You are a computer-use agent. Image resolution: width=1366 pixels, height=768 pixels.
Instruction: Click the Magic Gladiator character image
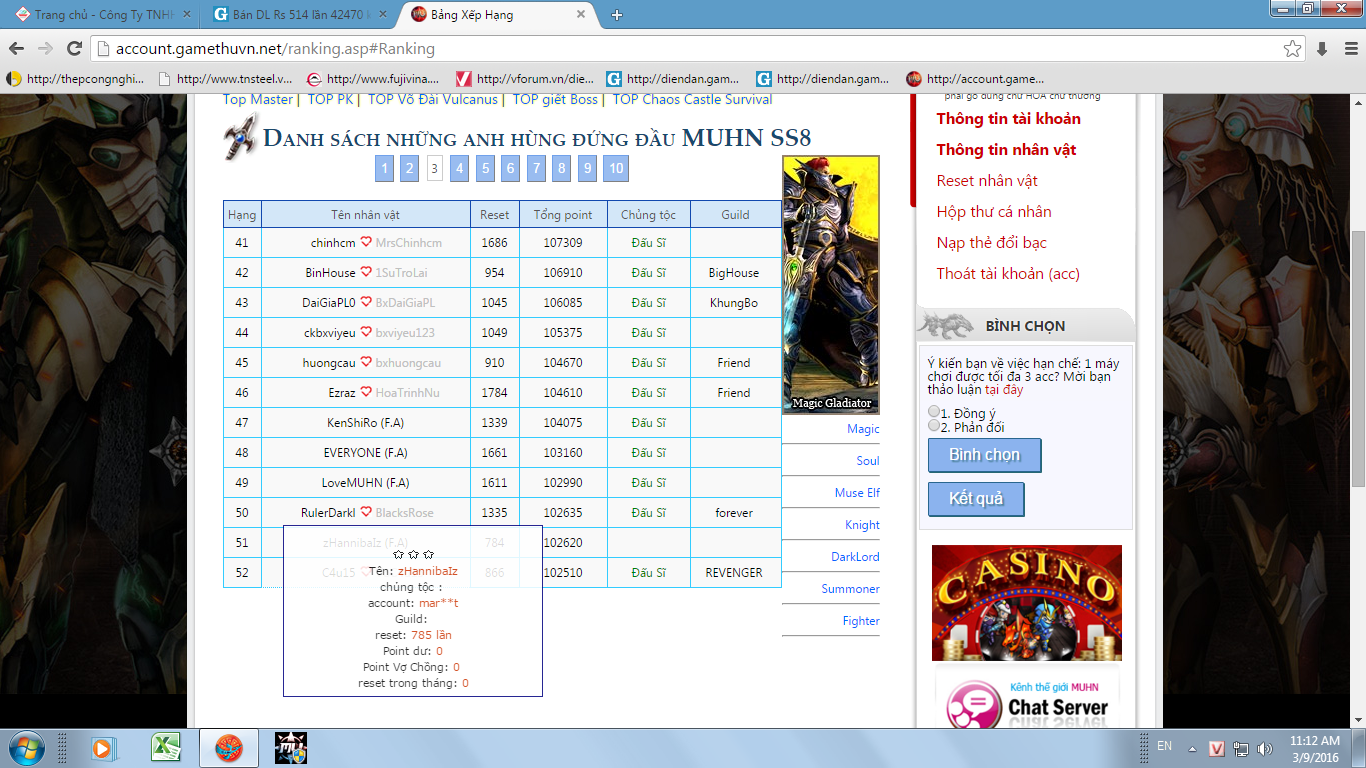(x=831, y=285)
